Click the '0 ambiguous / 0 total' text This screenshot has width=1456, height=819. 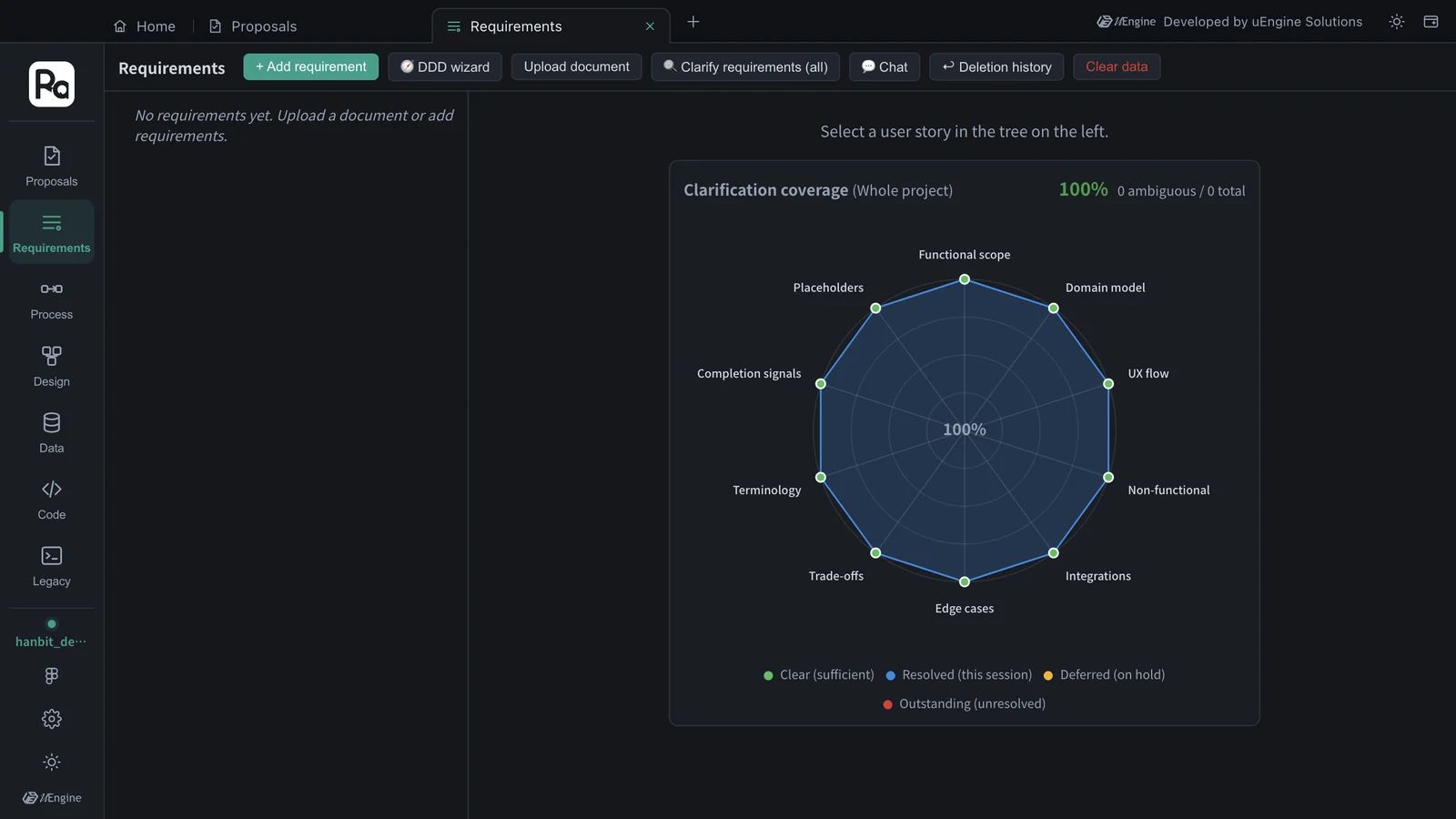pyautogui.click(x=1181, y=191)
